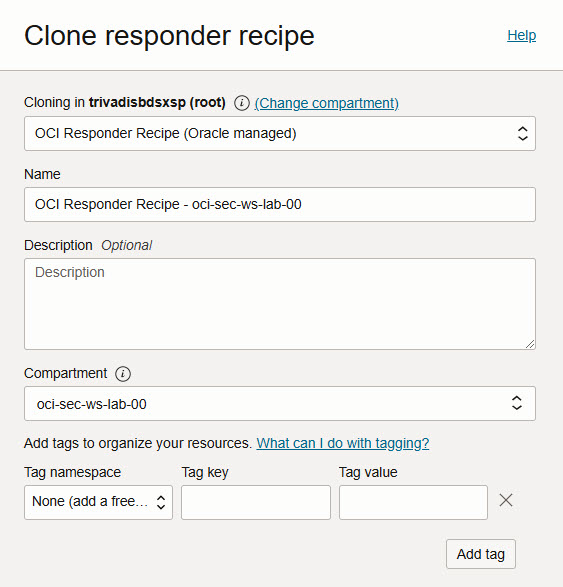The width and height of the screenshot is (563, 587).
Task: Focus the Name input field
Action: point(280,204)
